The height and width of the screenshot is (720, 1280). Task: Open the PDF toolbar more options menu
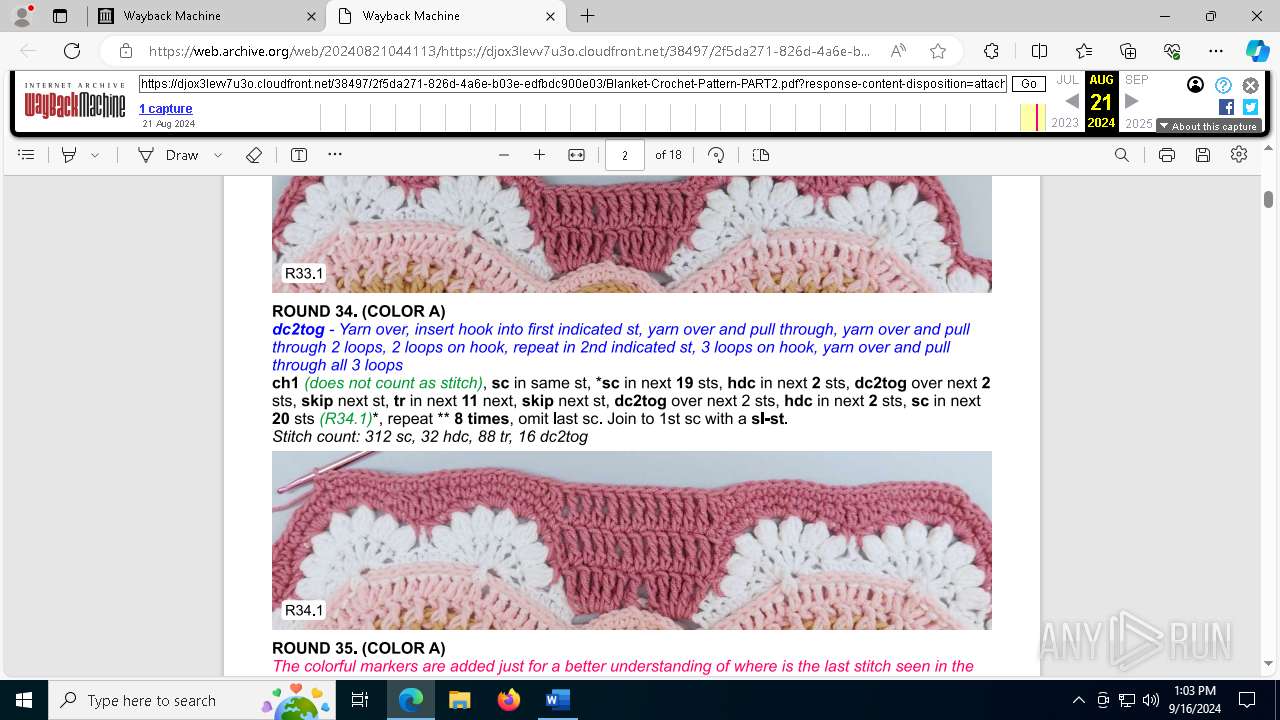point(335,155)
